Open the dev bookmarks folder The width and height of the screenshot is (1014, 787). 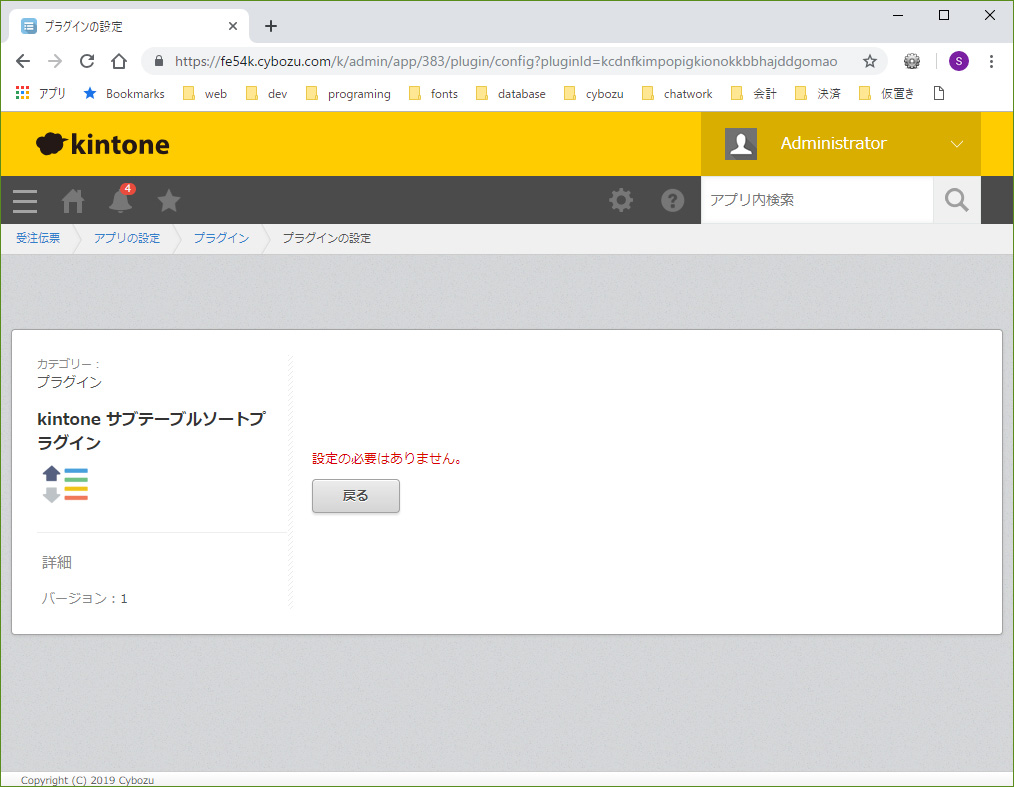[x=266, y=94]
